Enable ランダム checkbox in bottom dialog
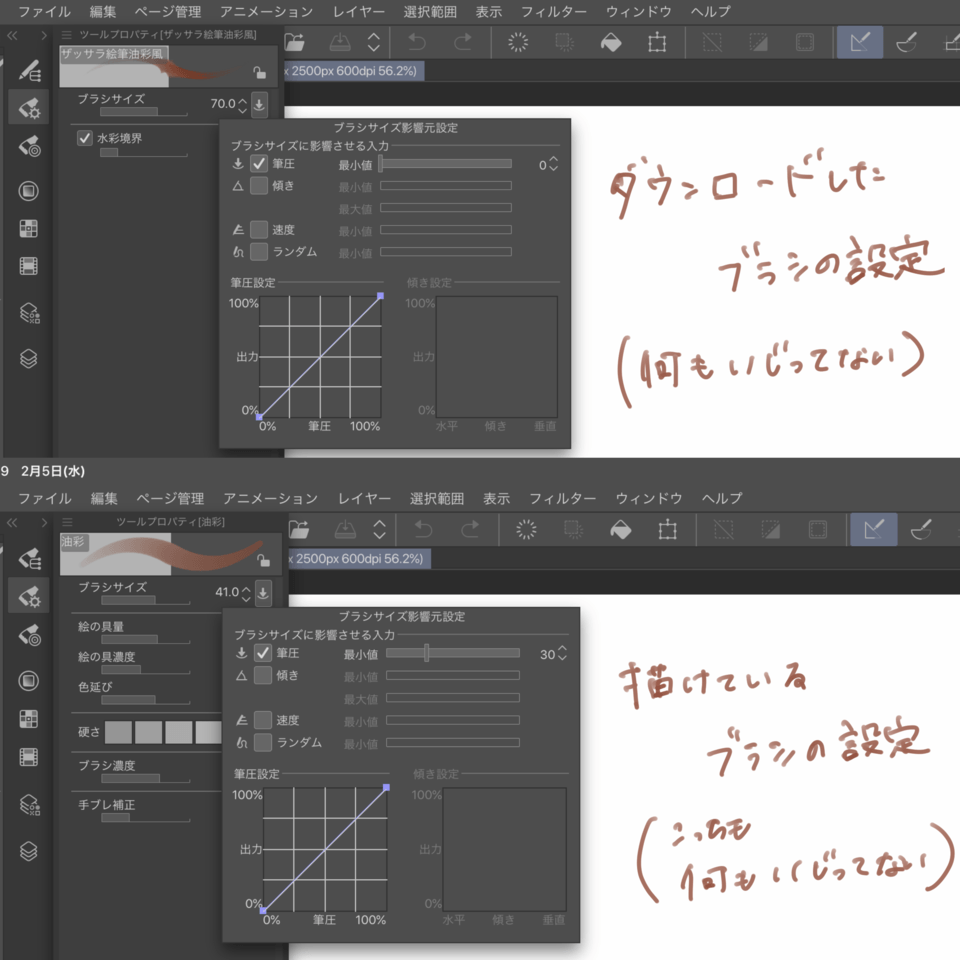 (x=263, y=742)
